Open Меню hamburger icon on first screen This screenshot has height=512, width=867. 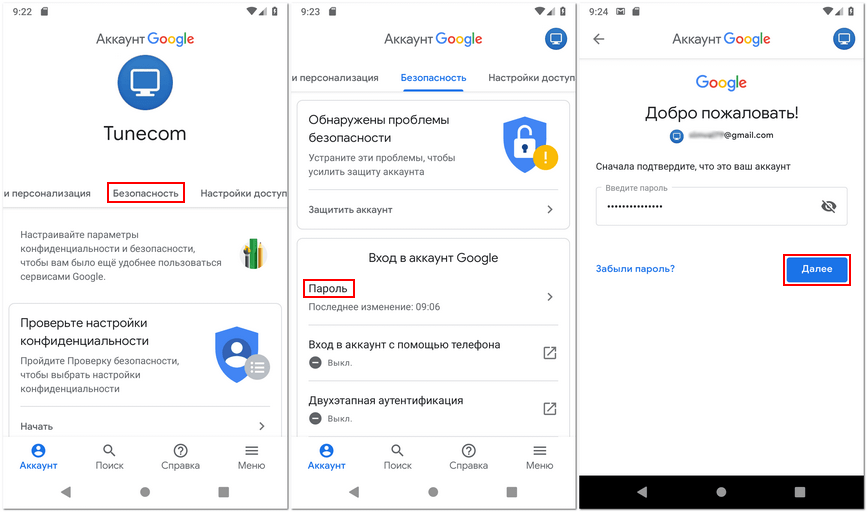pyautogui.click(x=252, y=451)
